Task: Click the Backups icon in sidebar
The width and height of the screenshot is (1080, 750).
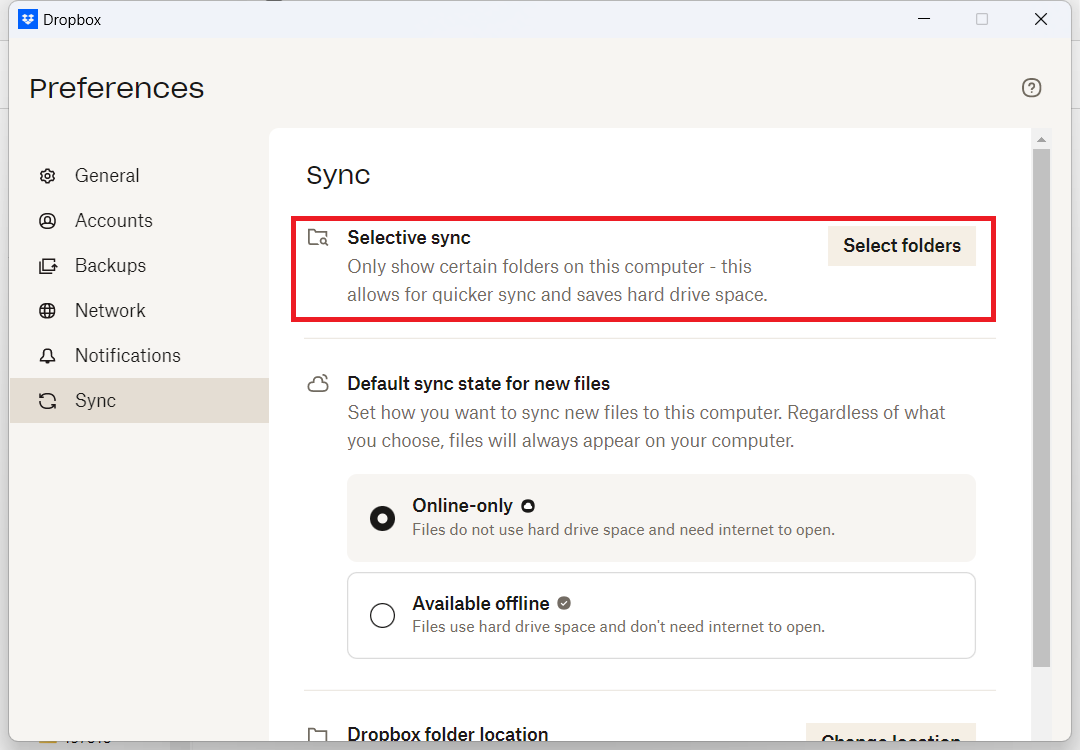Action: [48, 266]
